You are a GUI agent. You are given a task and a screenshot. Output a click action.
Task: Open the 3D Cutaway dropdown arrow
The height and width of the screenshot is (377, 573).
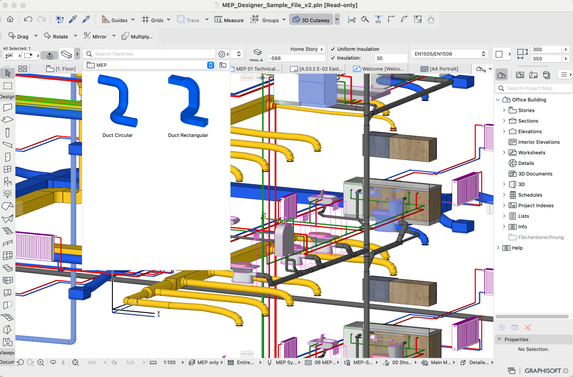pyautogui.click(x=337, y=20)
